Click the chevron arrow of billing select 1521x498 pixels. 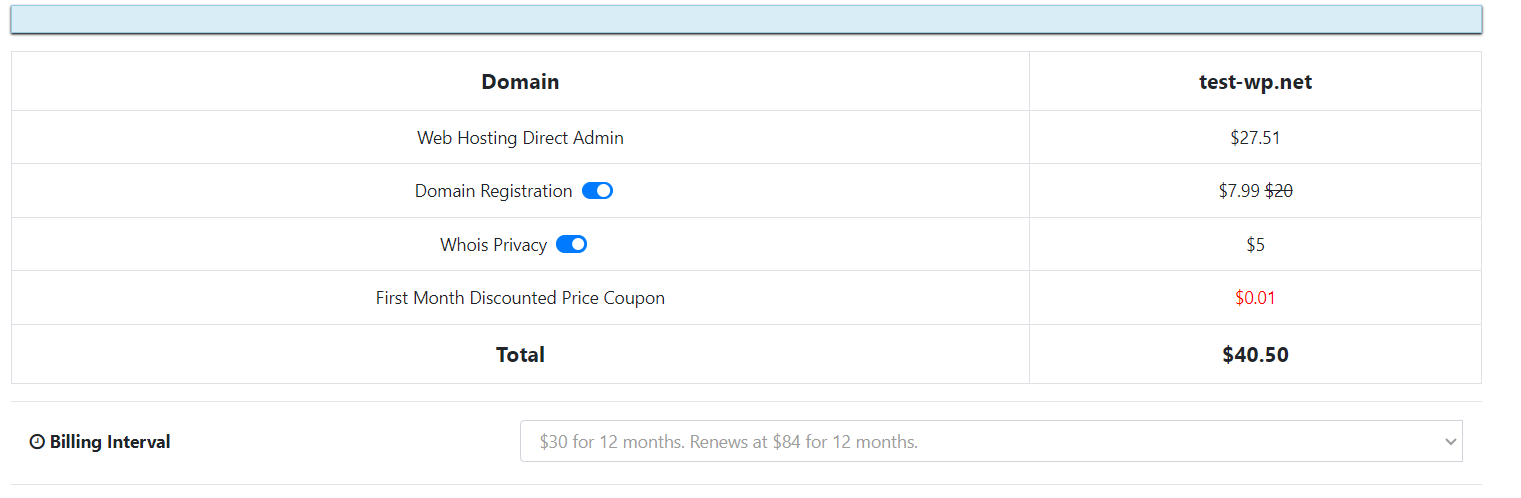coord(1450,441)
